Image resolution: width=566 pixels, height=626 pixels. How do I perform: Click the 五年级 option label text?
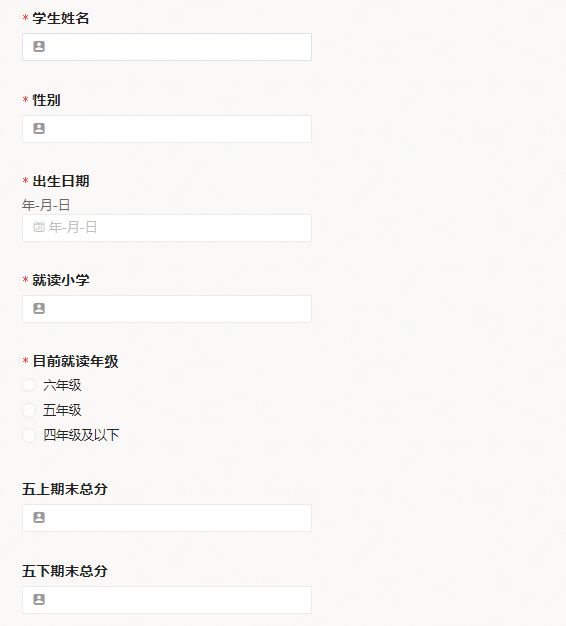[x=62, y=410]
